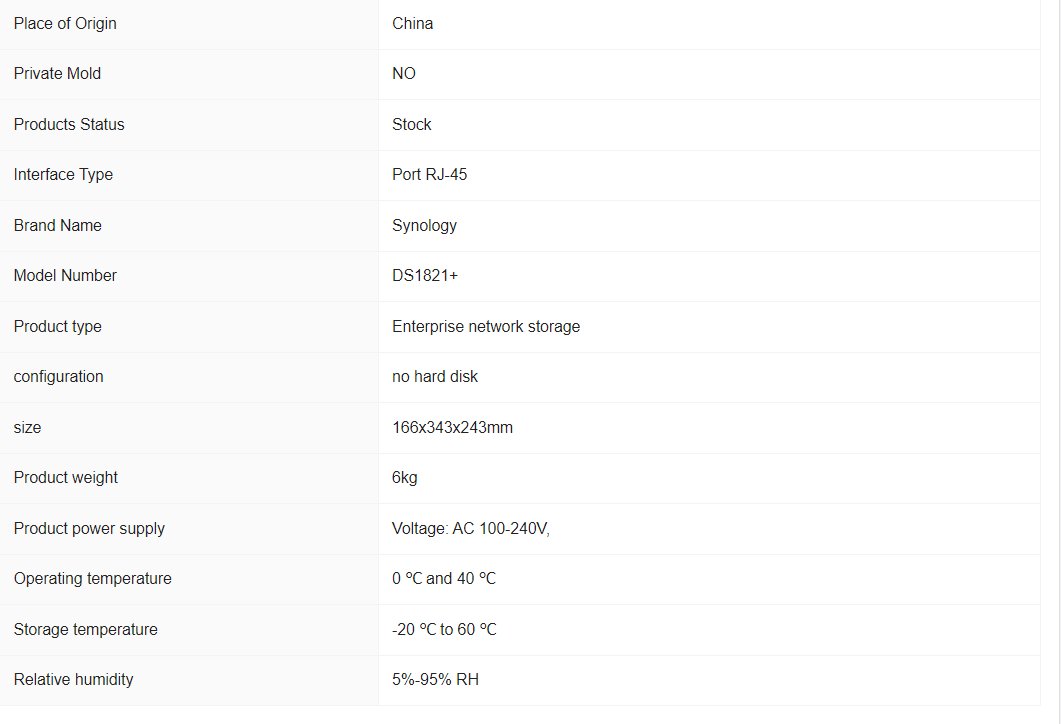This screenshot has width=1061, height=724.
Task: Click the 'no hard disk' configuration value
Action: 434,376
